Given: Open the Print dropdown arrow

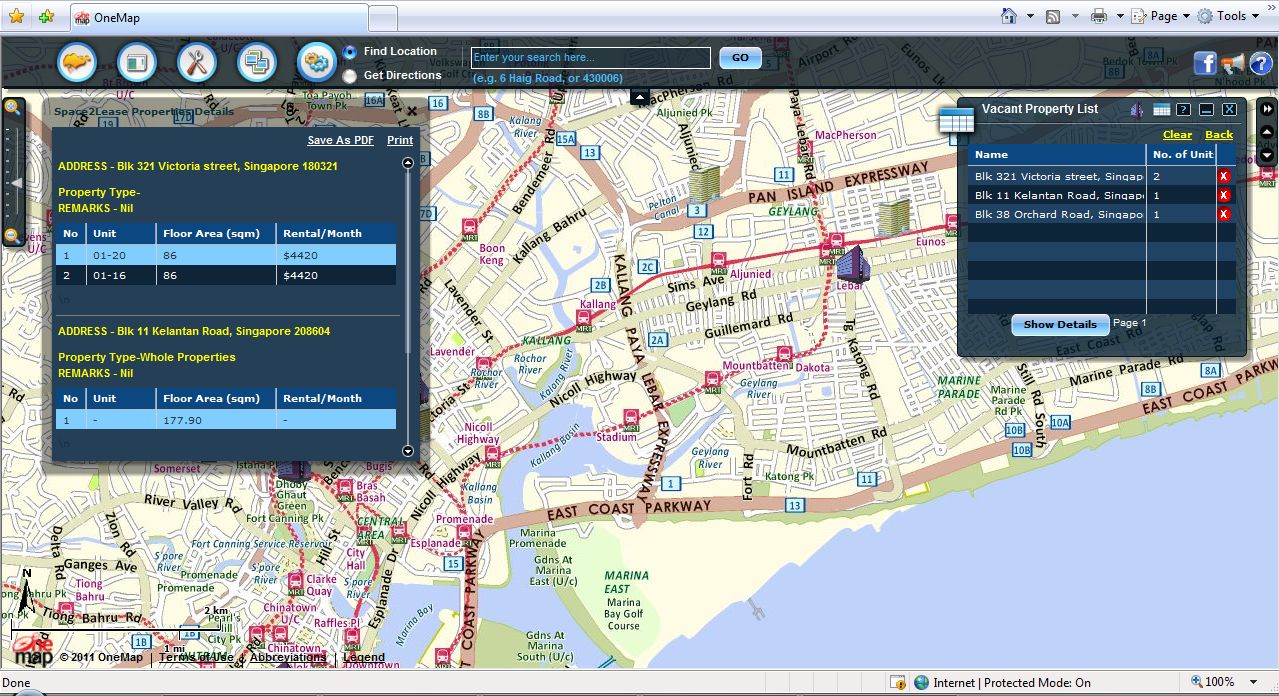Looking at the screenshot, I should (1120, 16).
